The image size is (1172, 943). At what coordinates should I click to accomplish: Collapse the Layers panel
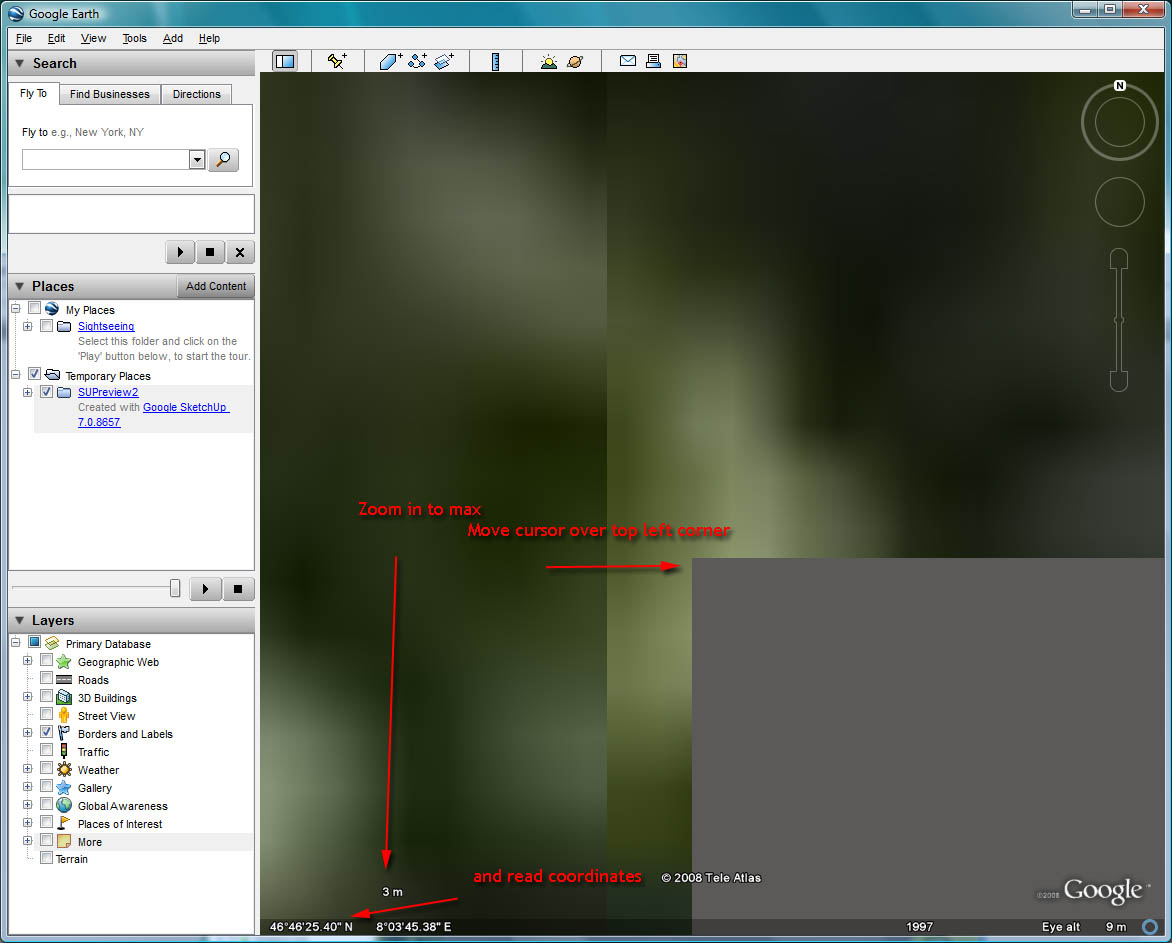[x=19, y=620]
